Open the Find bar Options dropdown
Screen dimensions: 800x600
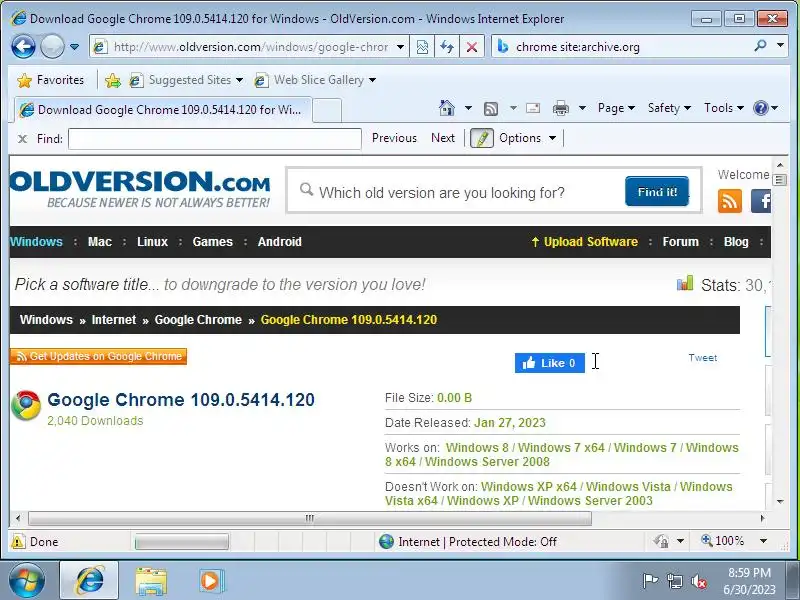527,138
